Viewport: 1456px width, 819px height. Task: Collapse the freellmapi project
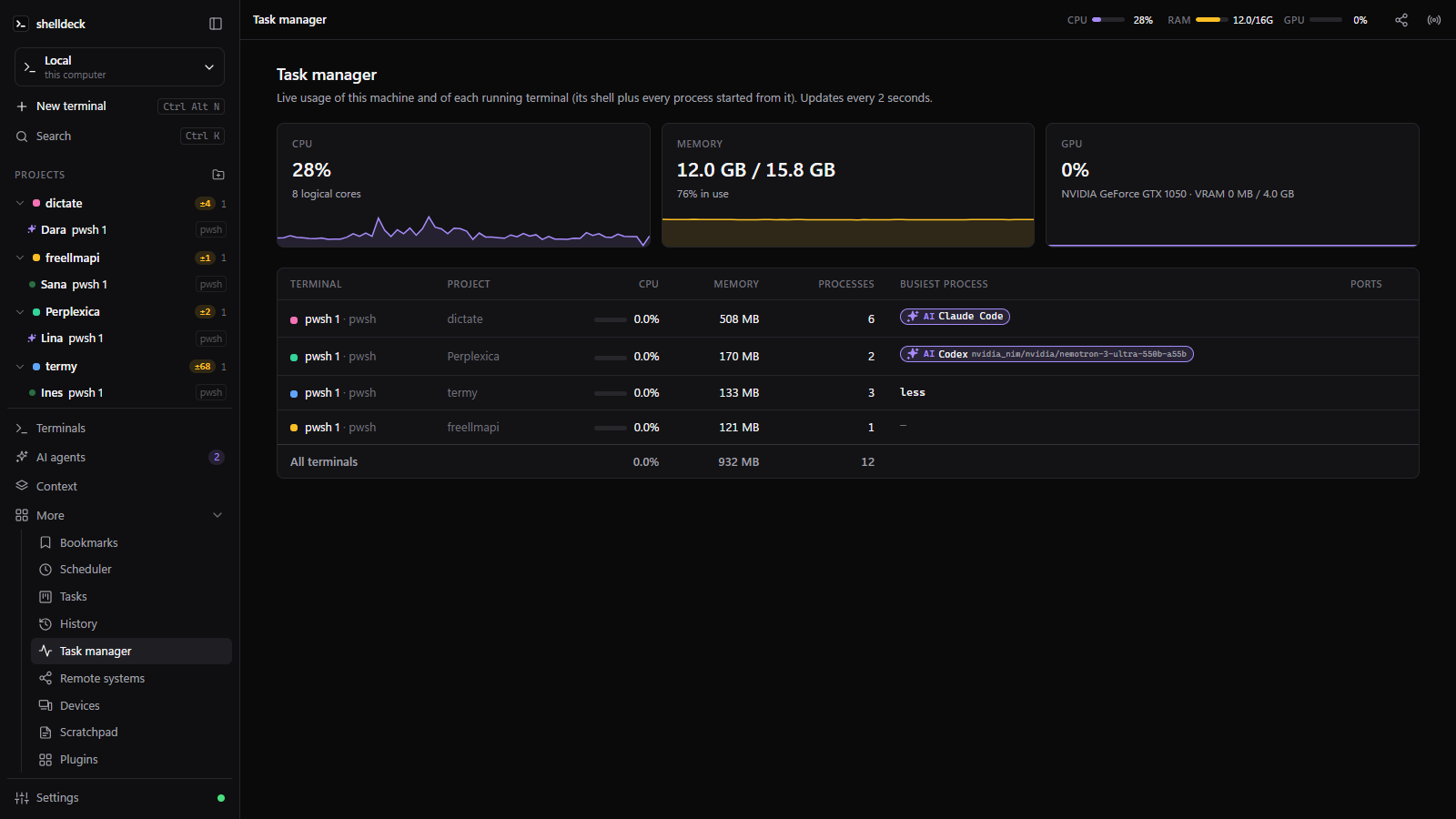click(x=20, y=258)
